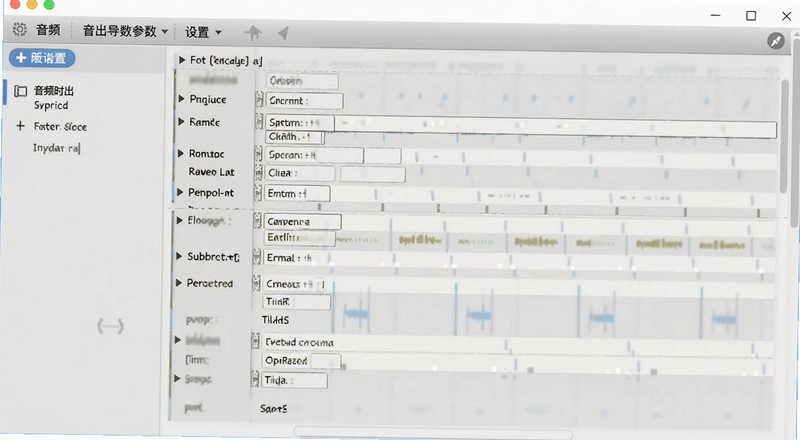The width and height of the screenshot is (800, 440).
Task: Click the timeline panel vertical scrollbar
Action: point(784,136)
